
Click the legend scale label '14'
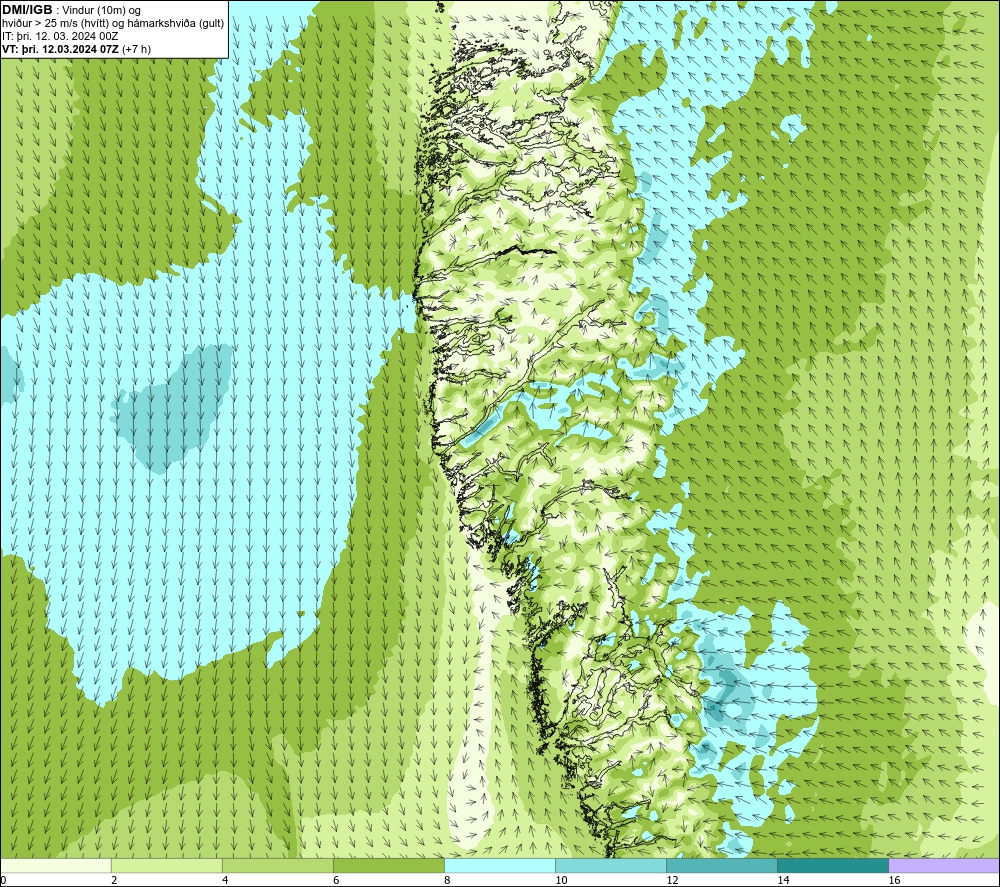[x=783, y=881]
